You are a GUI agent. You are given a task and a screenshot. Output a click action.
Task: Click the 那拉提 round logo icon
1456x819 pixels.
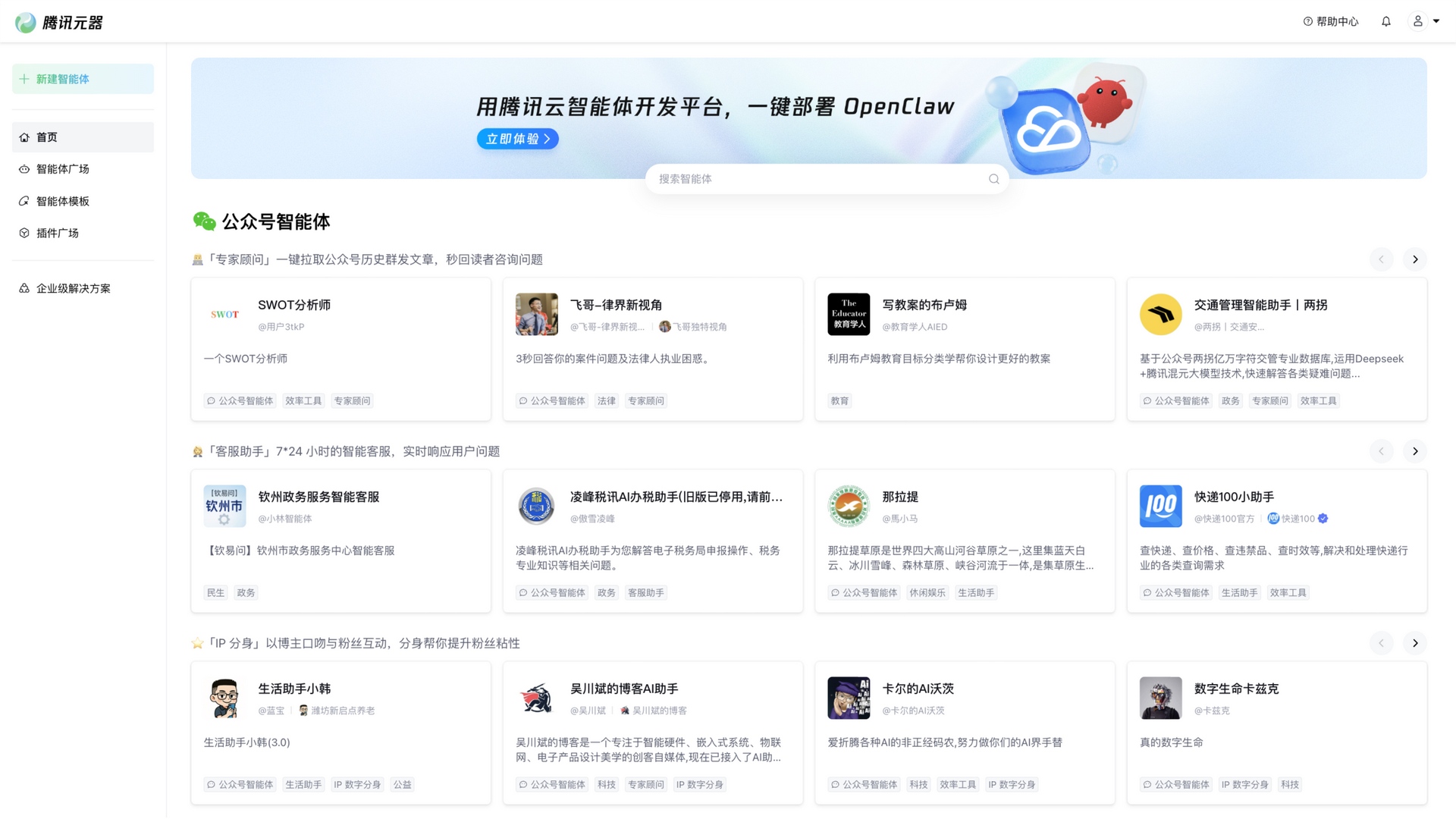point(849,506)
